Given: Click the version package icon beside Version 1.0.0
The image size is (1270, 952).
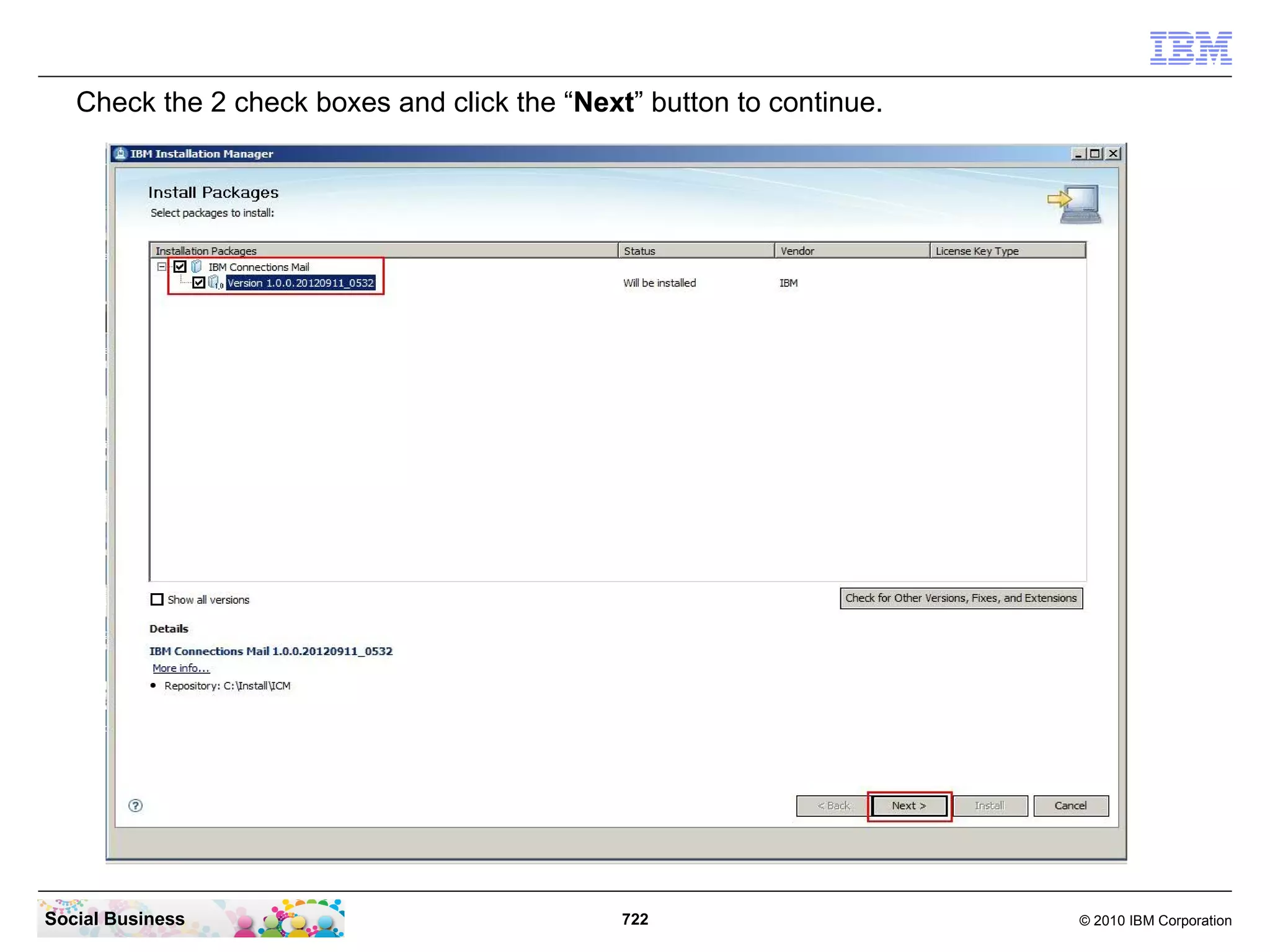Looking at the screenshot, I should pyautogui.click(x=215, y=283).
